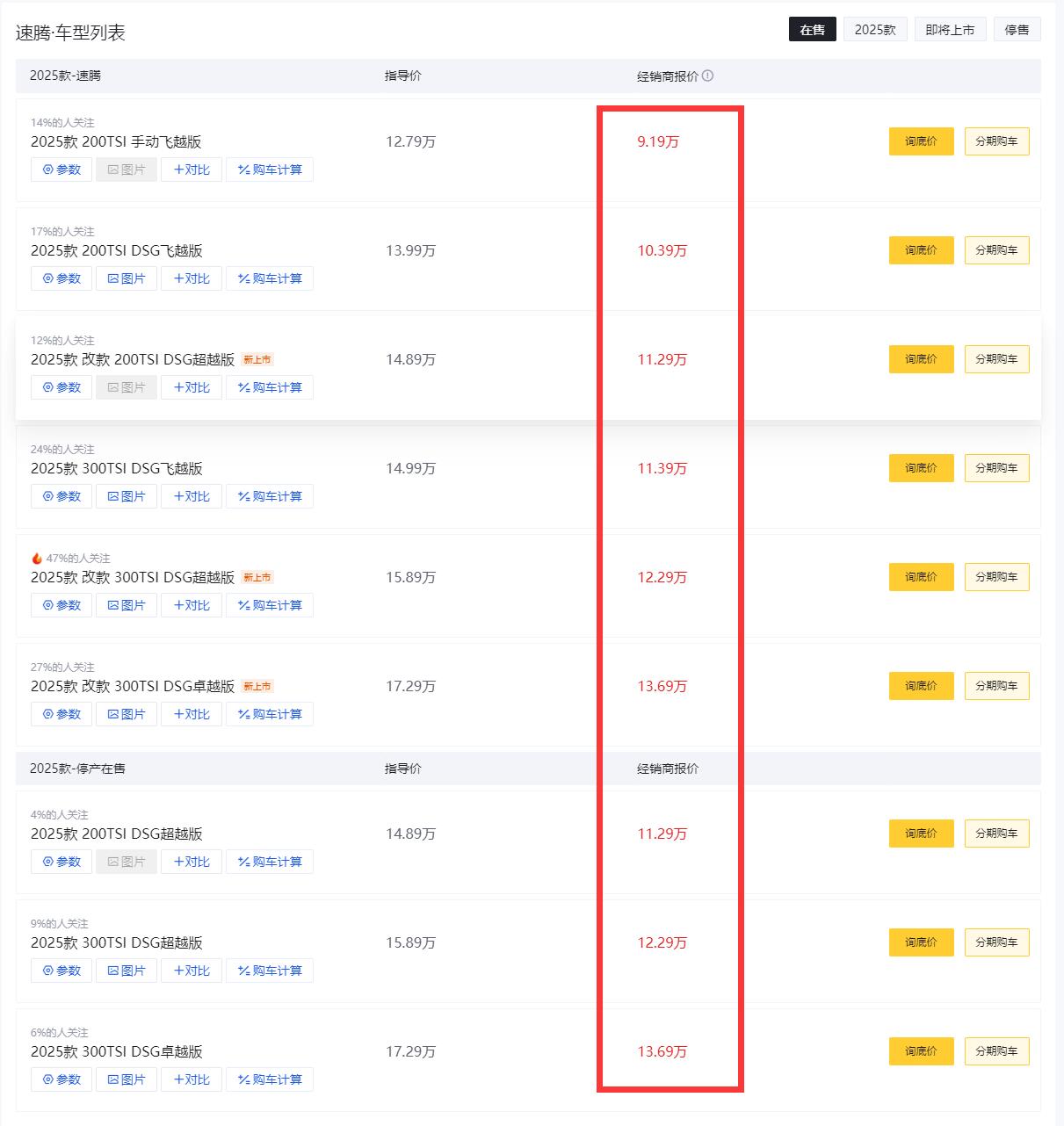Open 购车计算 for 300TSI DSG飞越版
The width and height of the screenshot is (1064, 1126).
tap(270, 496)
